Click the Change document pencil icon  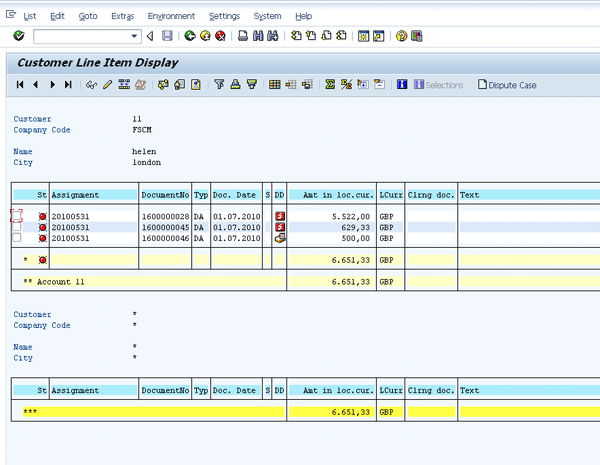click(x=108, y=85)
